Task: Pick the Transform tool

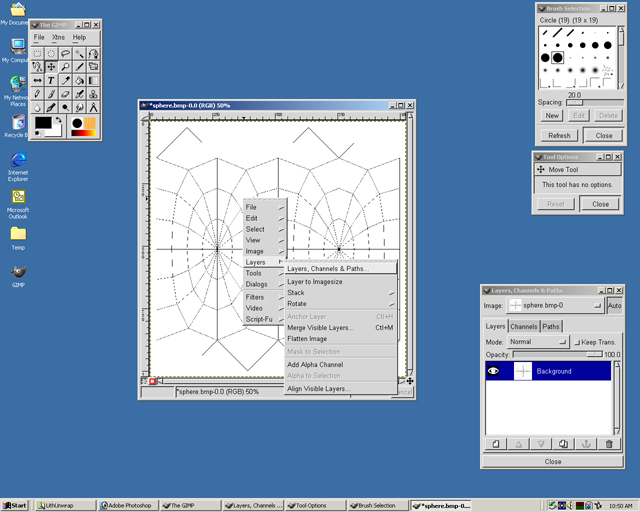Action: tap(93, 67)
